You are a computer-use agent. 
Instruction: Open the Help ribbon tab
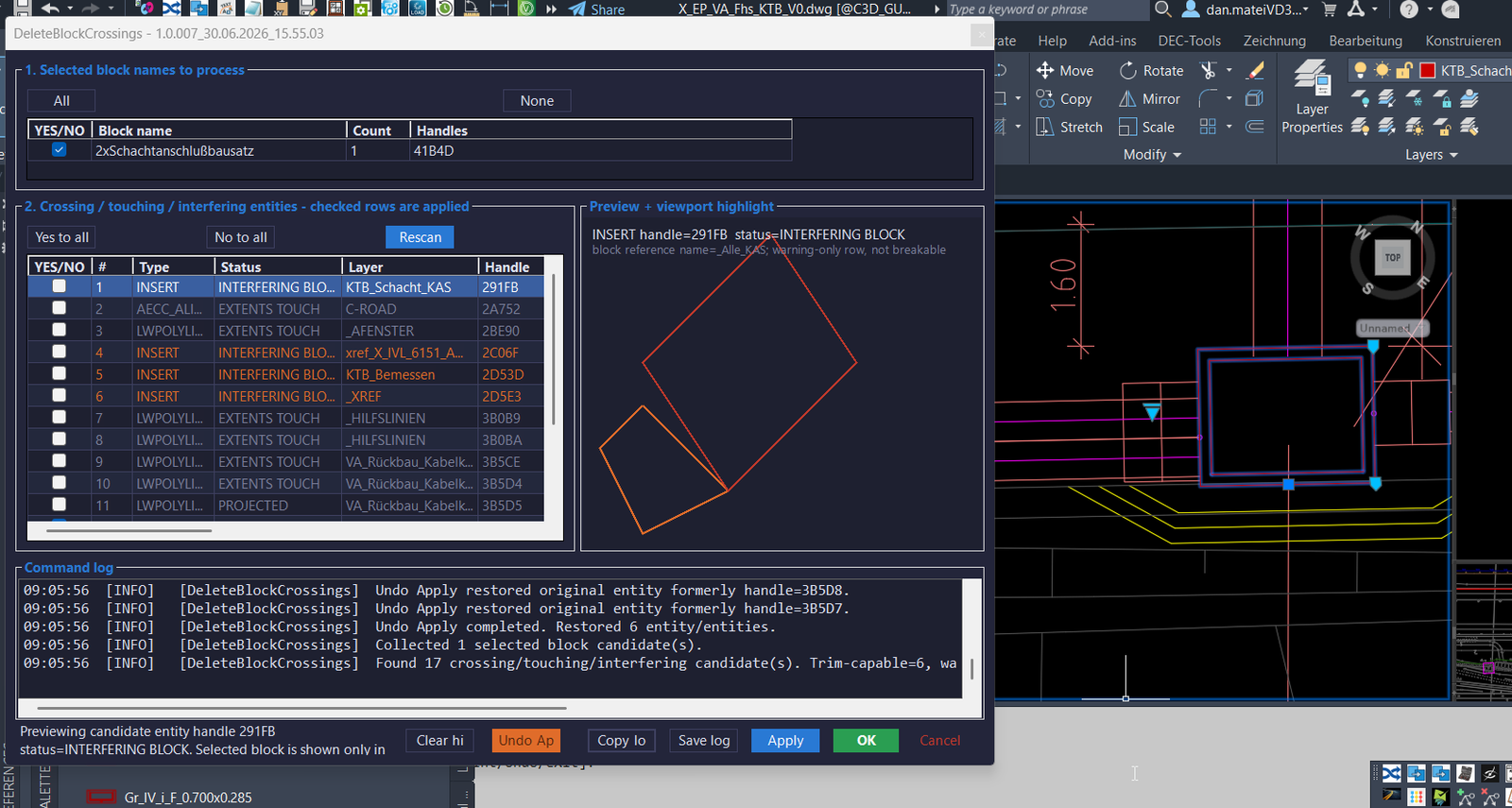[x=1052, y=41]
